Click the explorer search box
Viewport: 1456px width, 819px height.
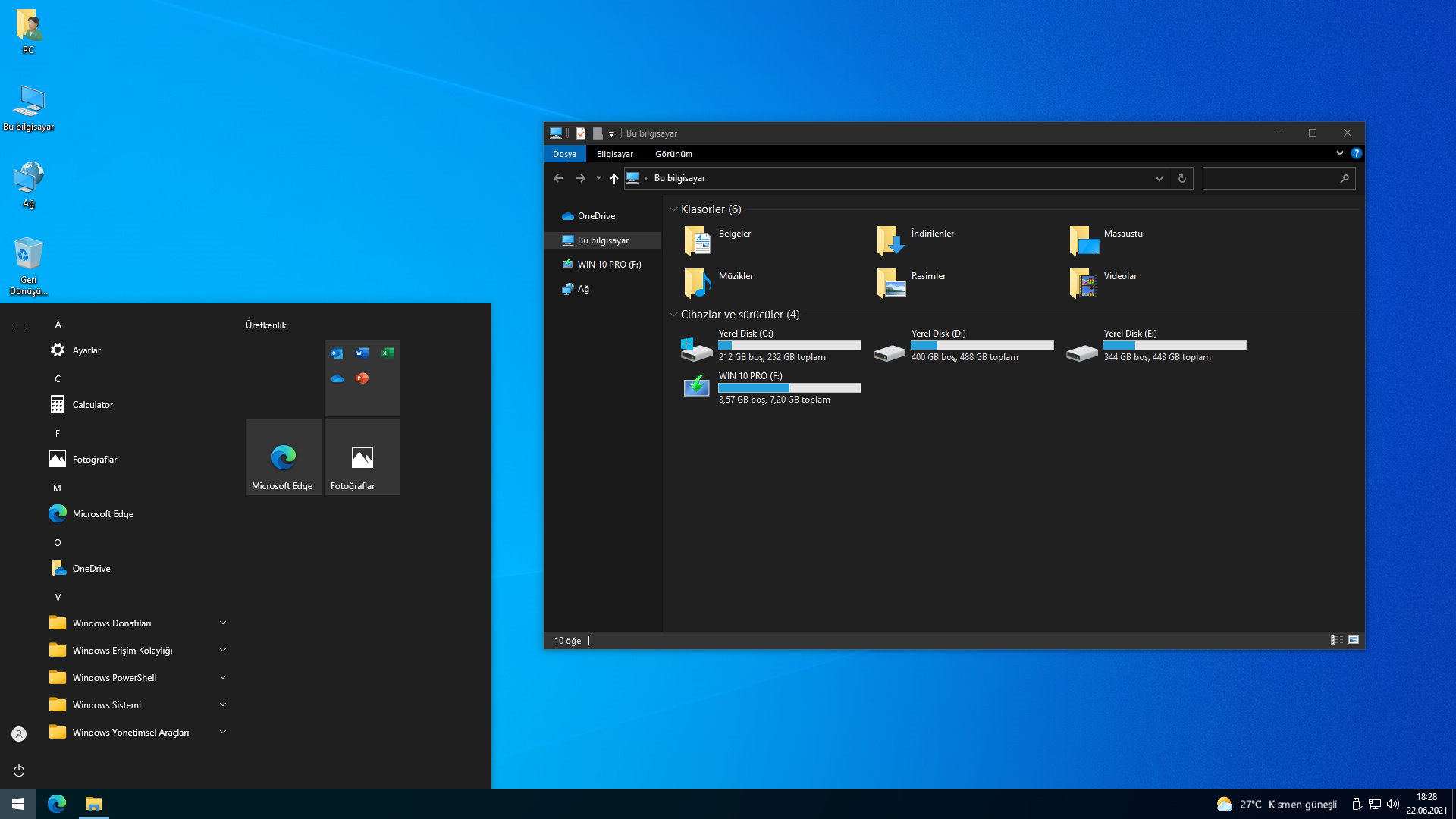pyautogui.click(x=1270, y=179)
